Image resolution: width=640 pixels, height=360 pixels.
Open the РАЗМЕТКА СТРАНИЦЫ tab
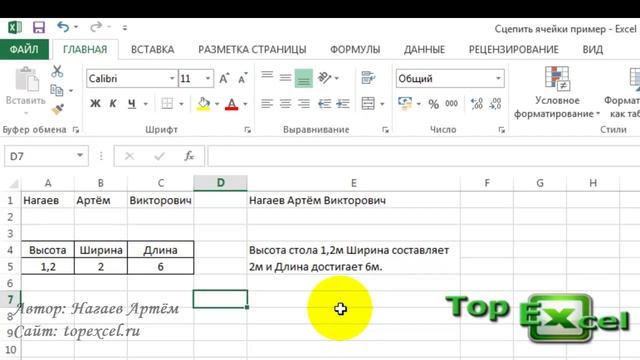coord(252,49)
